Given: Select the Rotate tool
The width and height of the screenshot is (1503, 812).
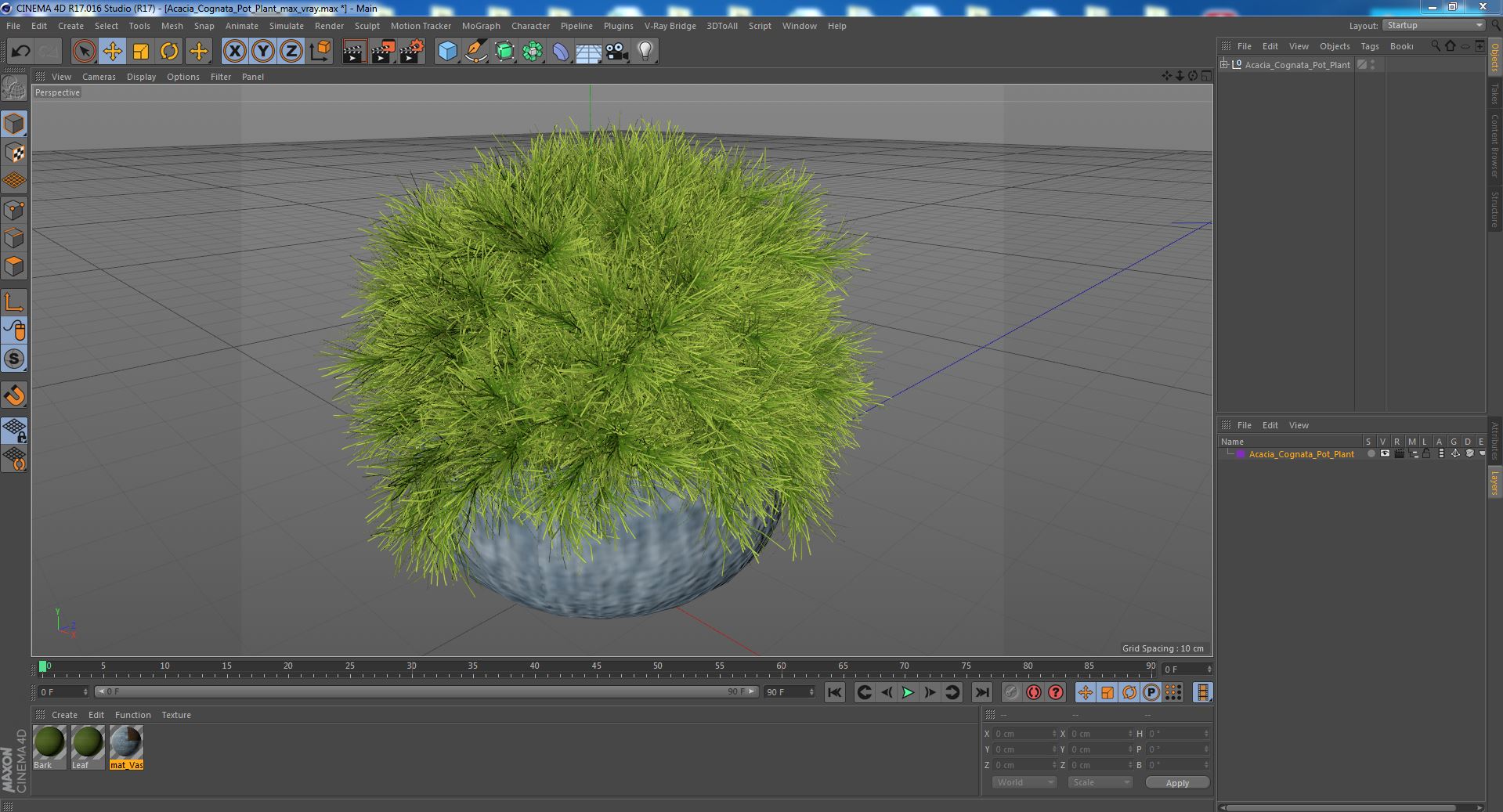Looking at the screenshot, I should 169,52.
